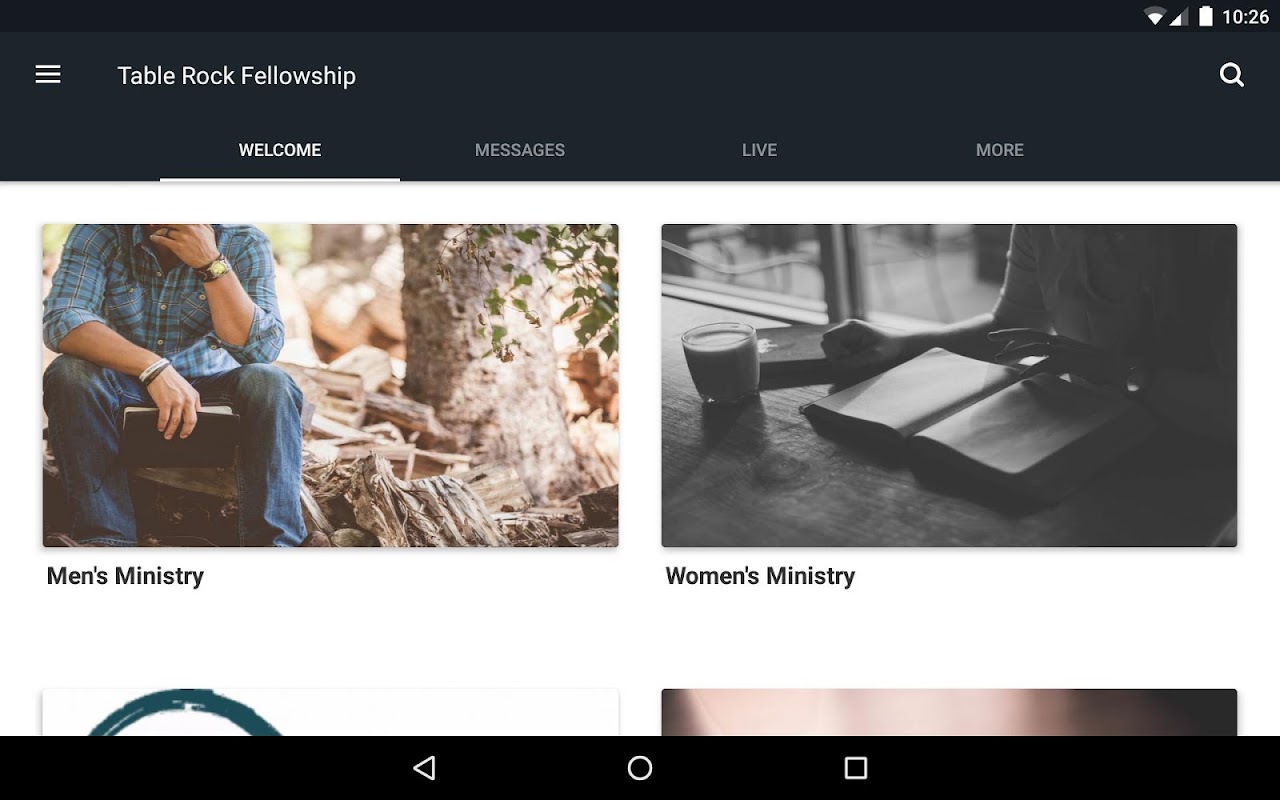Open search with the magnifier icon
The width and height of the screenshot is (1280, 800).
click(x=1232, y=75)
